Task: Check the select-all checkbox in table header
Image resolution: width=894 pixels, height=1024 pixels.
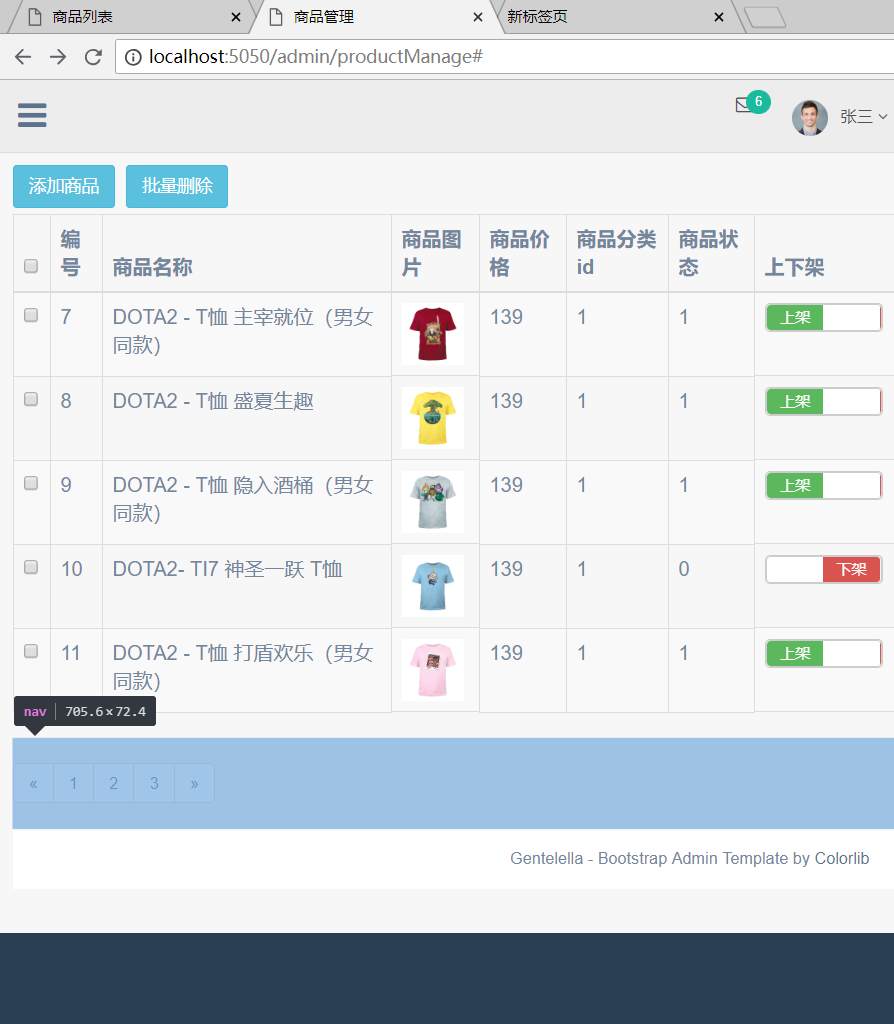Action: pyautogui.click(x=30, y=266)
